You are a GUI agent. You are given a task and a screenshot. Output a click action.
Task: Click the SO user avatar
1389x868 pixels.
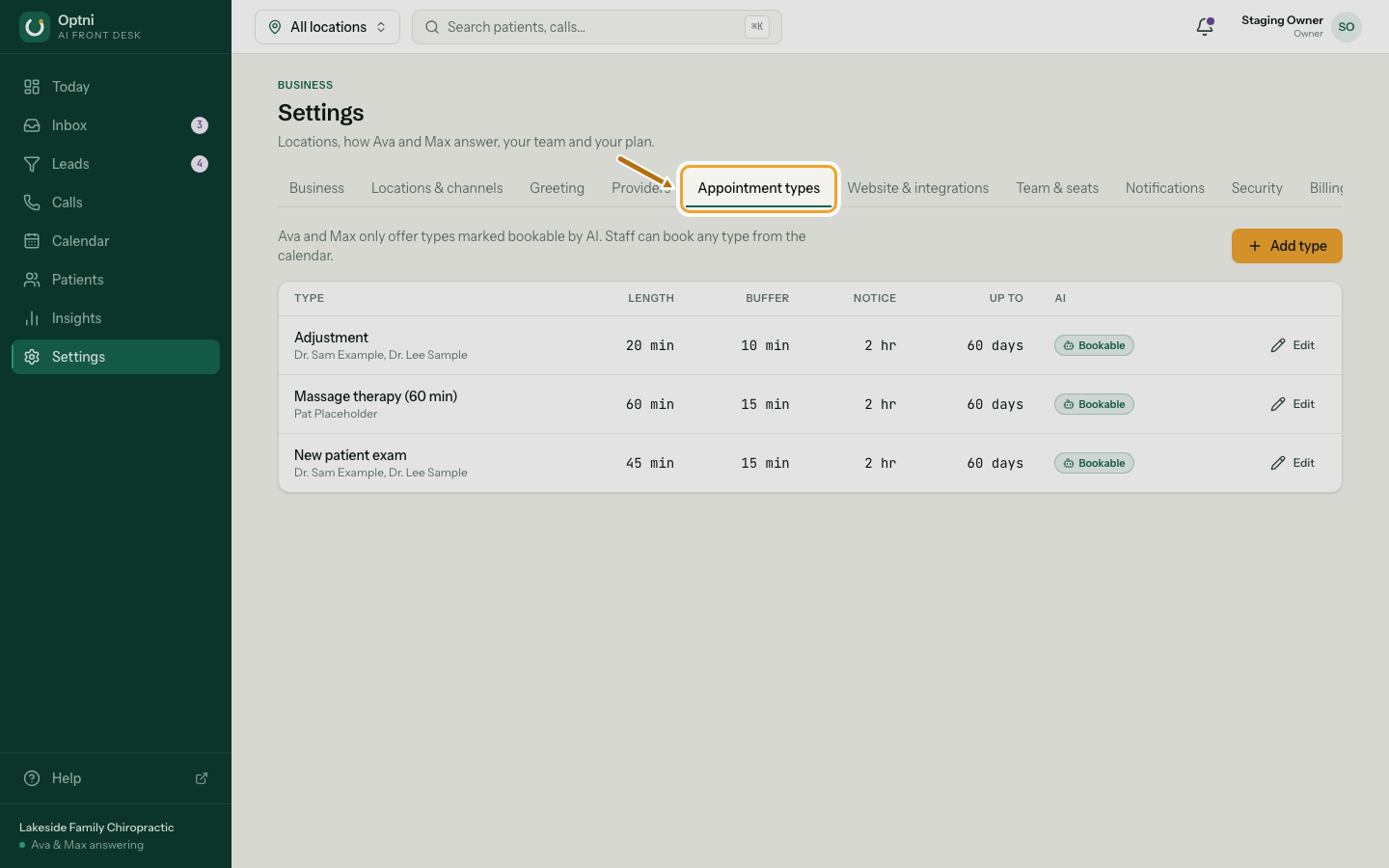click(x=1347, y=27)
